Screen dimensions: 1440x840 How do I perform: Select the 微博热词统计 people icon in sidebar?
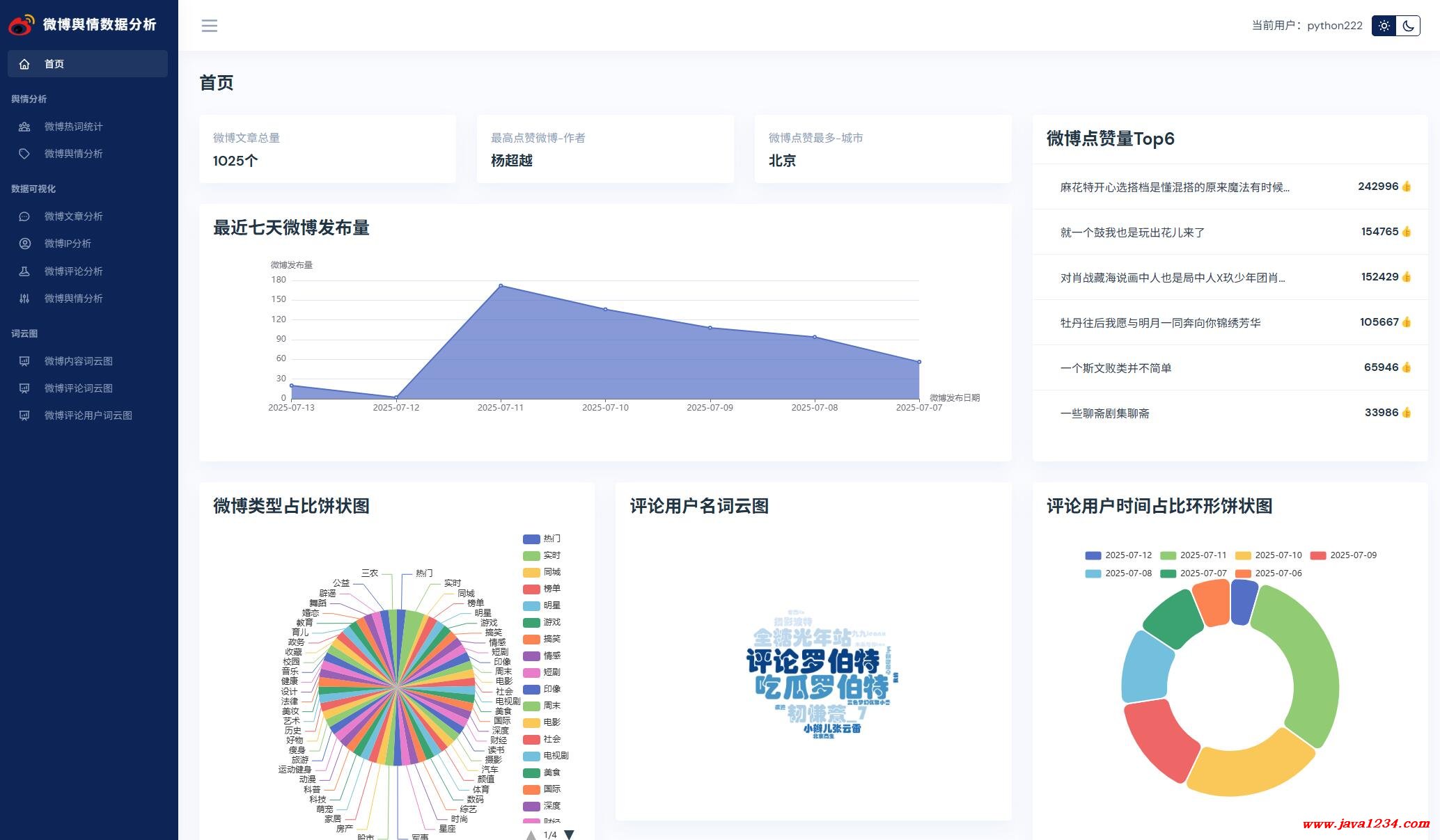(24, 127)
